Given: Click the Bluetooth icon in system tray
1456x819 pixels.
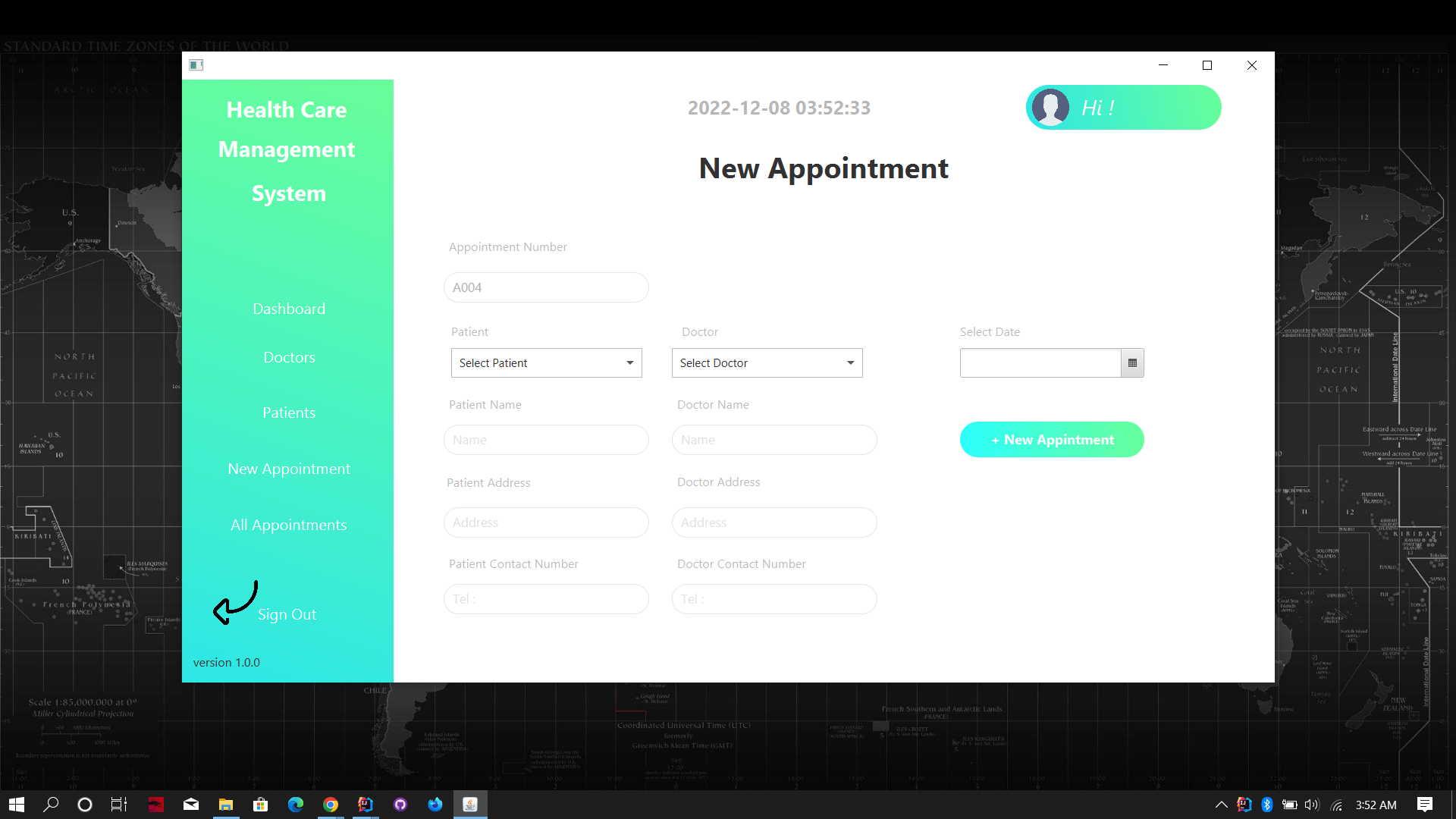Looking at the screenshot, I should click(x=1268, y=805).
